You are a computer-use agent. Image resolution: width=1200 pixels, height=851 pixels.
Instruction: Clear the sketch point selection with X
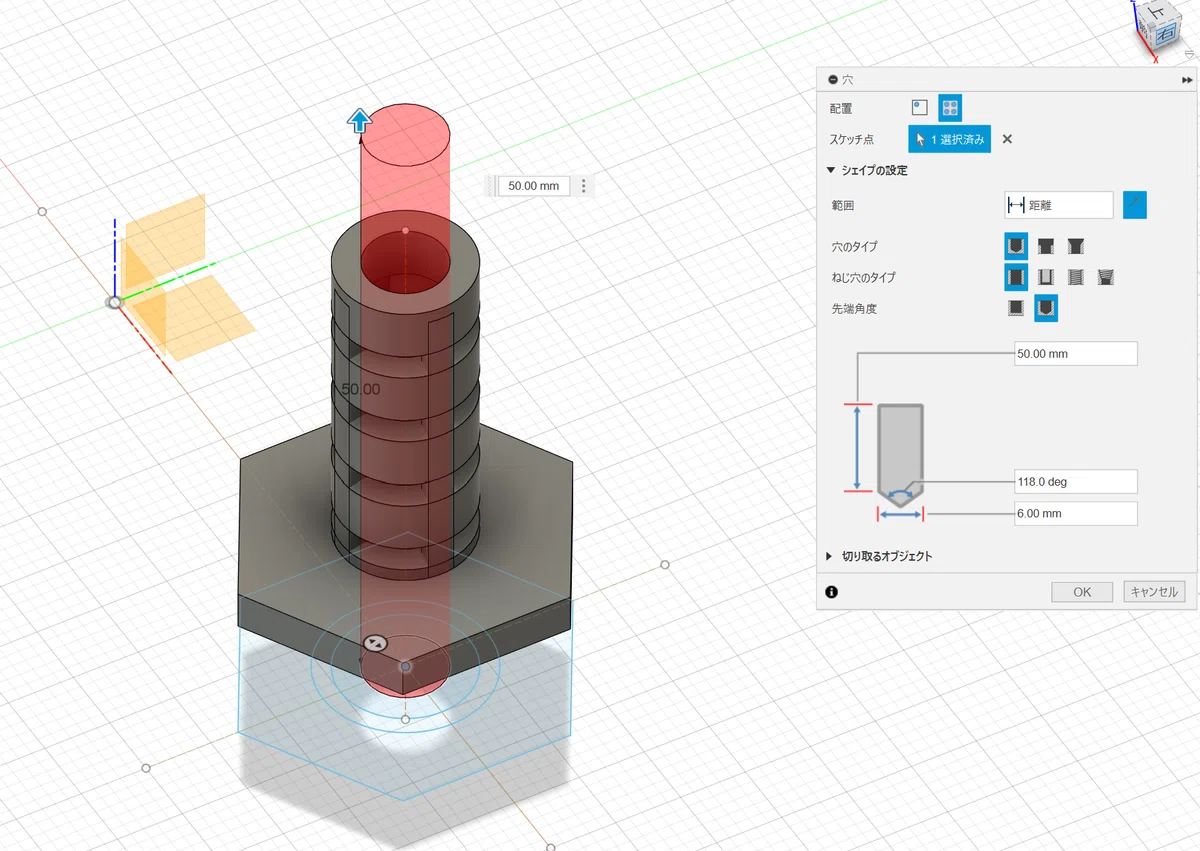point(1007,139)
